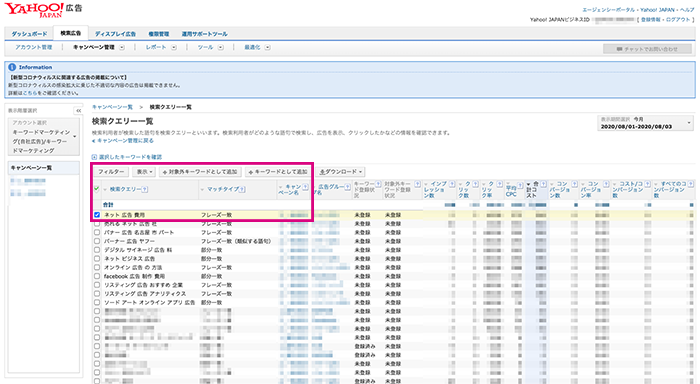The image size is (700, 384).
Task: Check the facebook 広告 制作 費用 row
Action: click(x=97, y=276)
